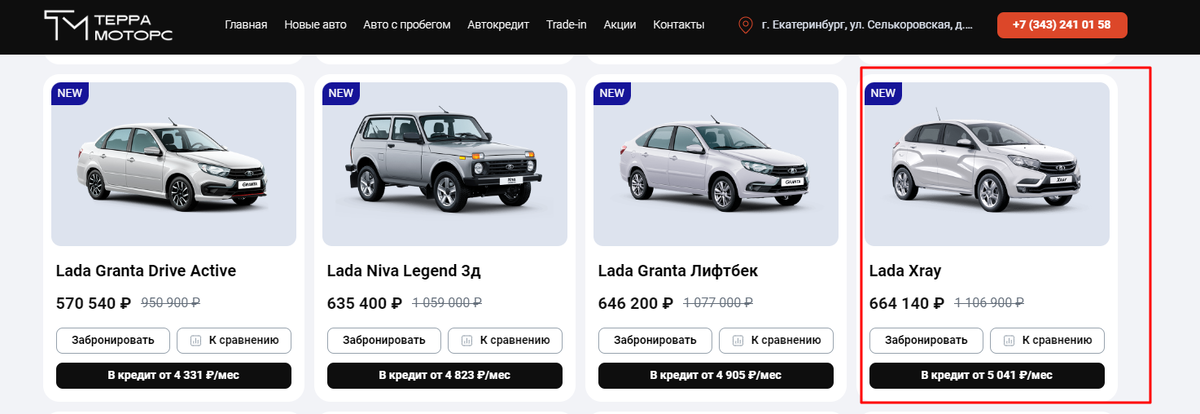Click the NEW badge on Lada Niva Legend
The image size is (1200, 414).
[x=341, y=93]
